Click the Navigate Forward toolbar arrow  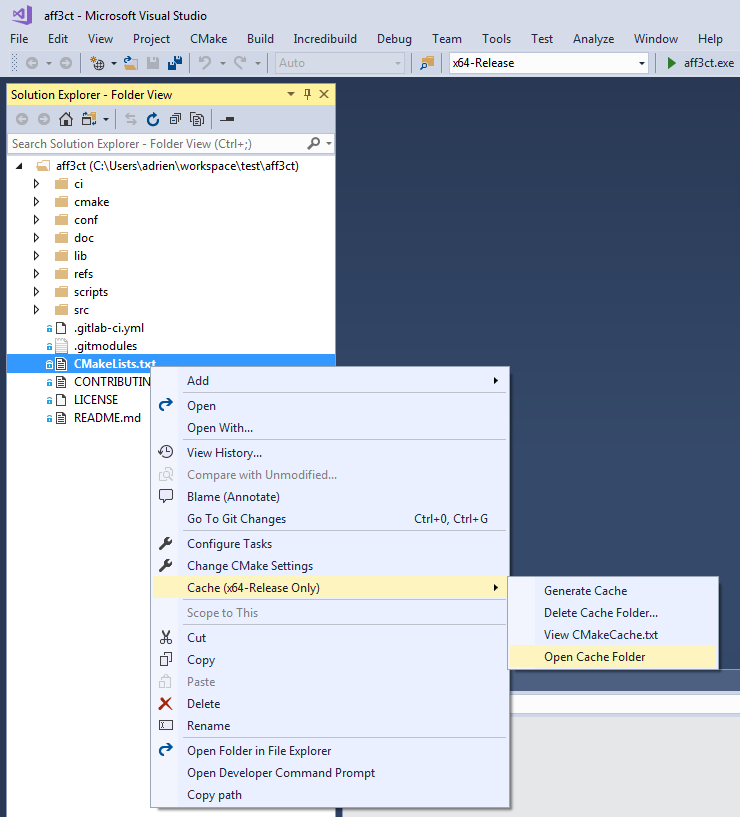point(66,63)
